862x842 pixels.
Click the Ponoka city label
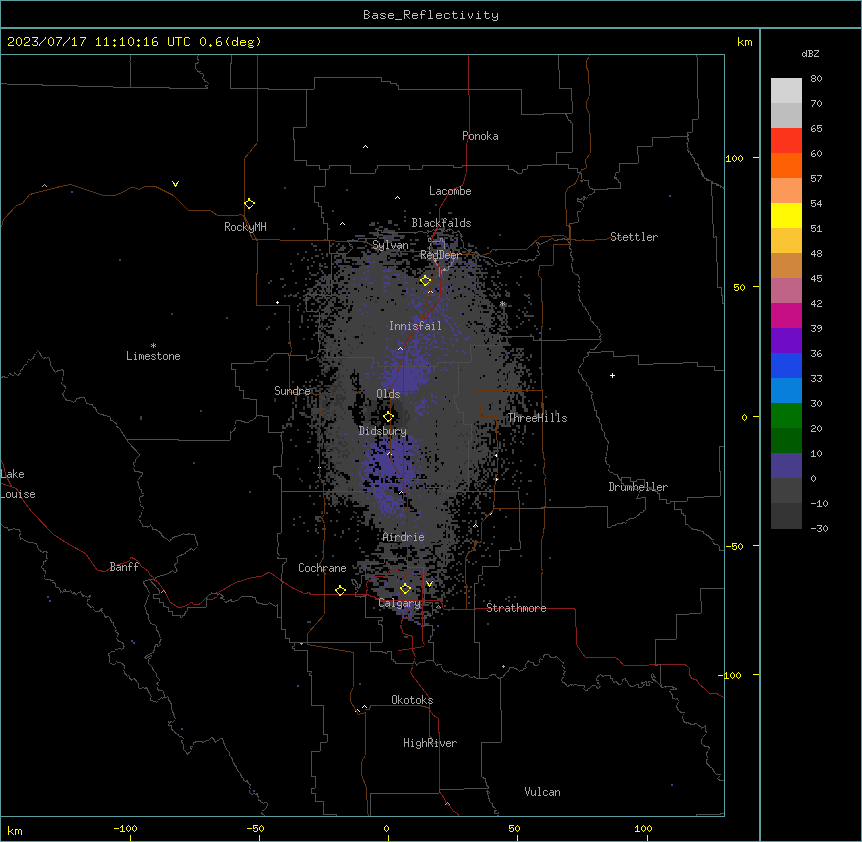[x=480, y=136]
